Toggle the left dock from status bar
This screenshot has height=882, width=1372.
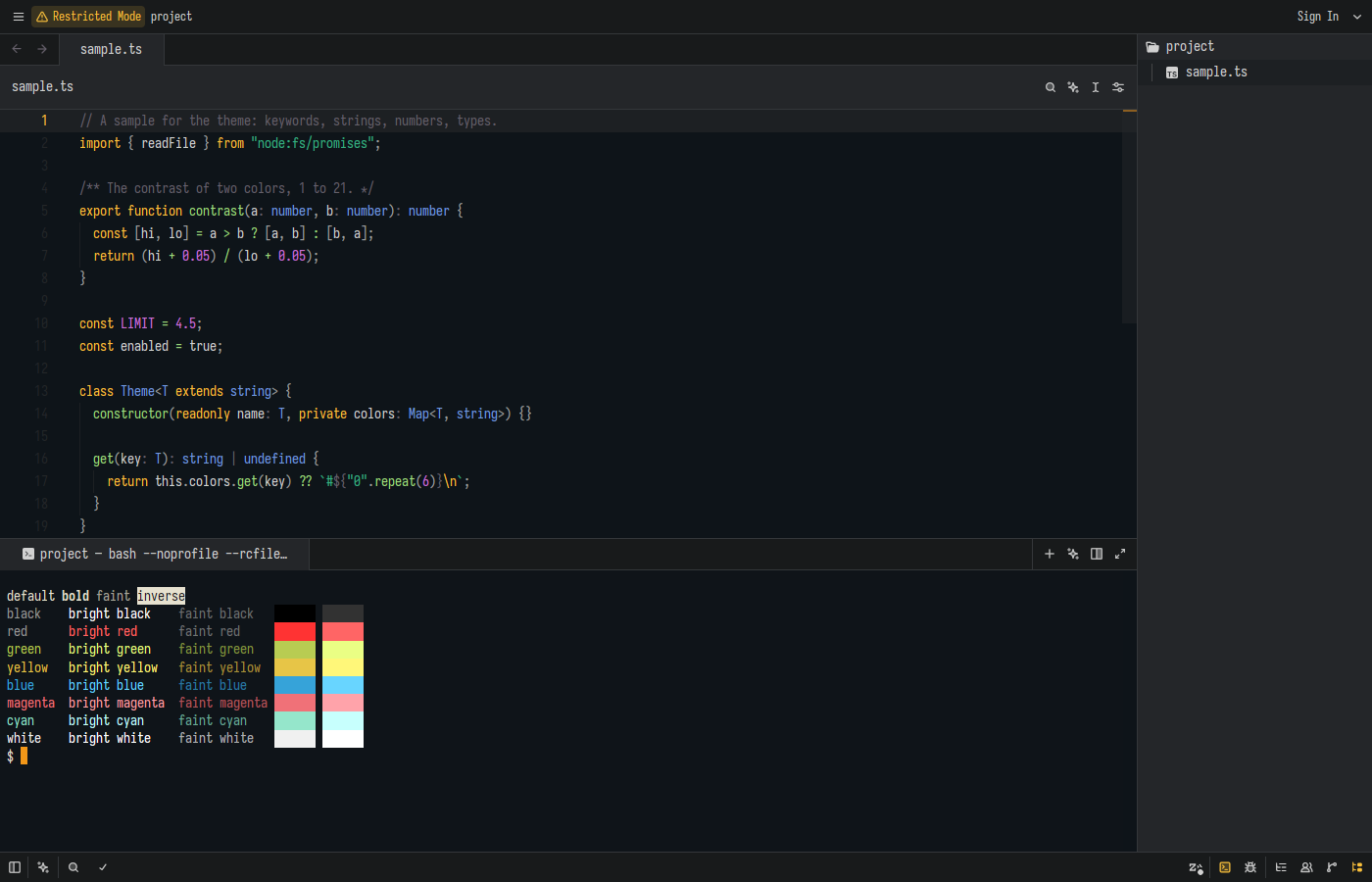click(15, 867)
